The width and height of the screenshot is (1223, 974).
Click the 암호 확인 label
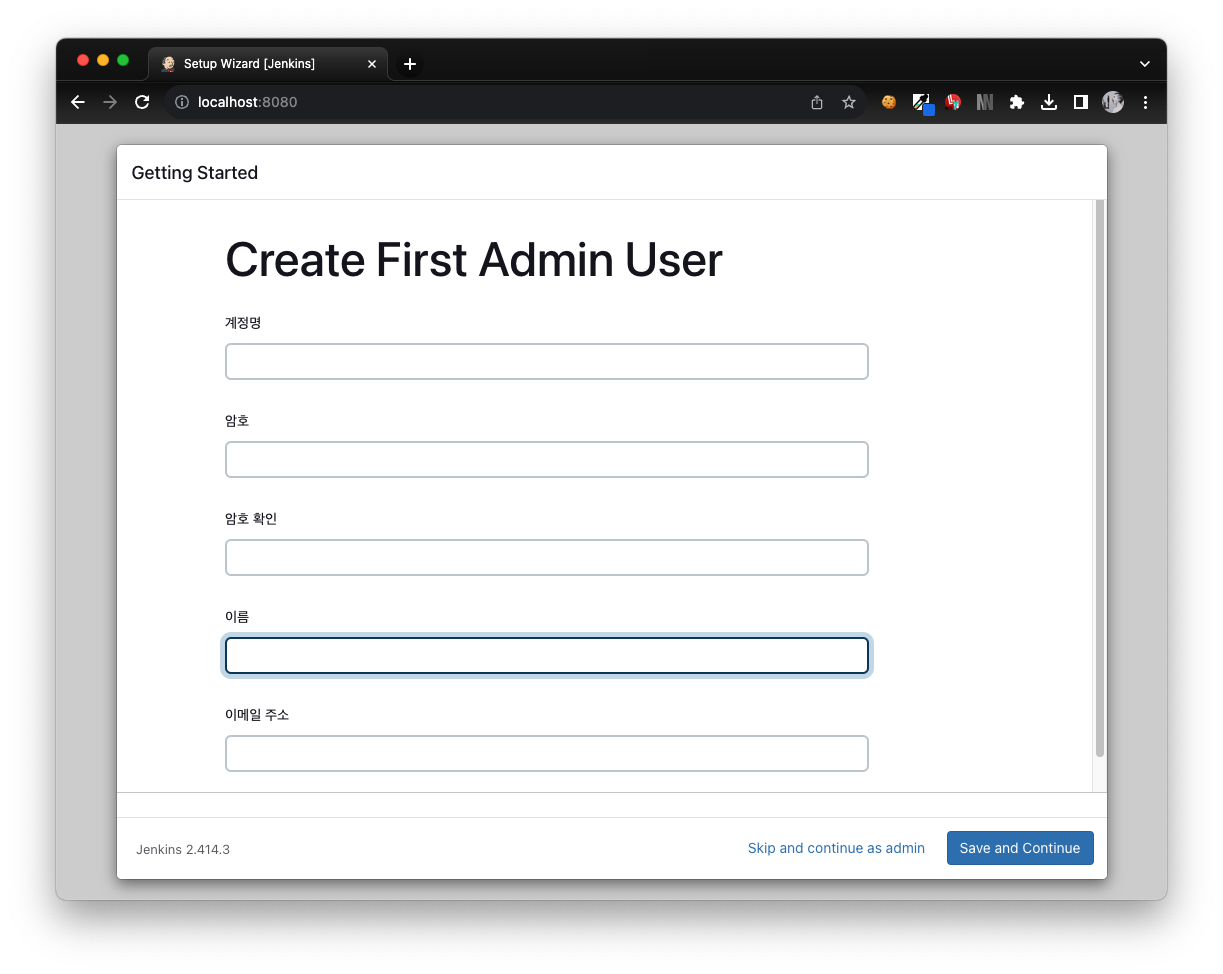click(251, 519)
